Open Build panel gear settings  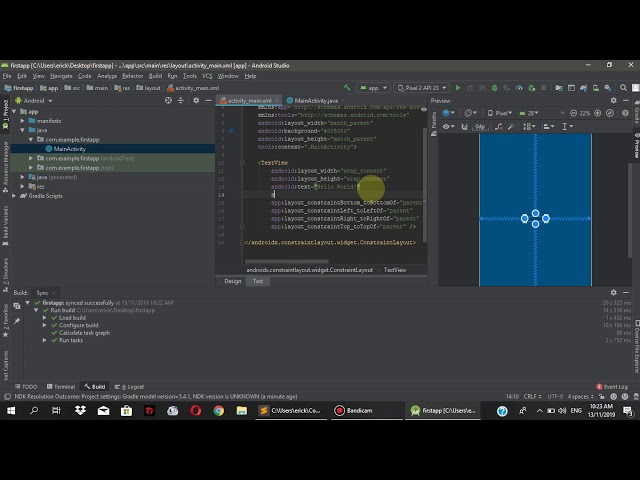(613, 292)
